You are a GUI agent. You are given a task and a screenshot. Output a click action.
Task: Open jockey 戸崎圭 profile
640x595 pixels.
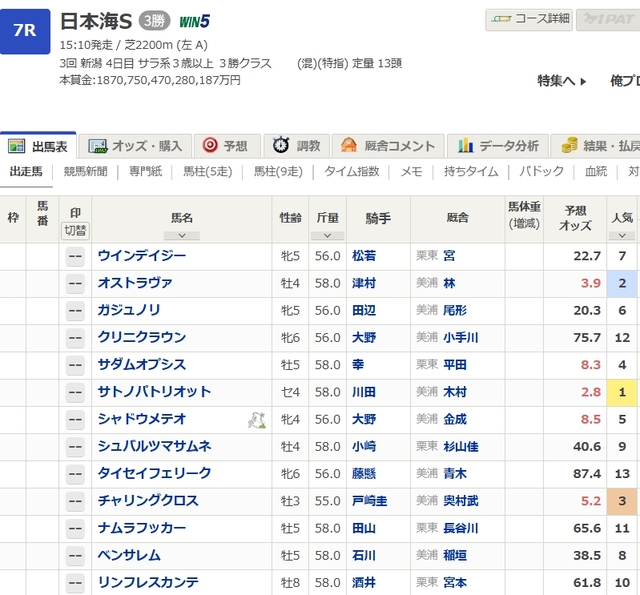pyautogui.click(x=369, y=501)
